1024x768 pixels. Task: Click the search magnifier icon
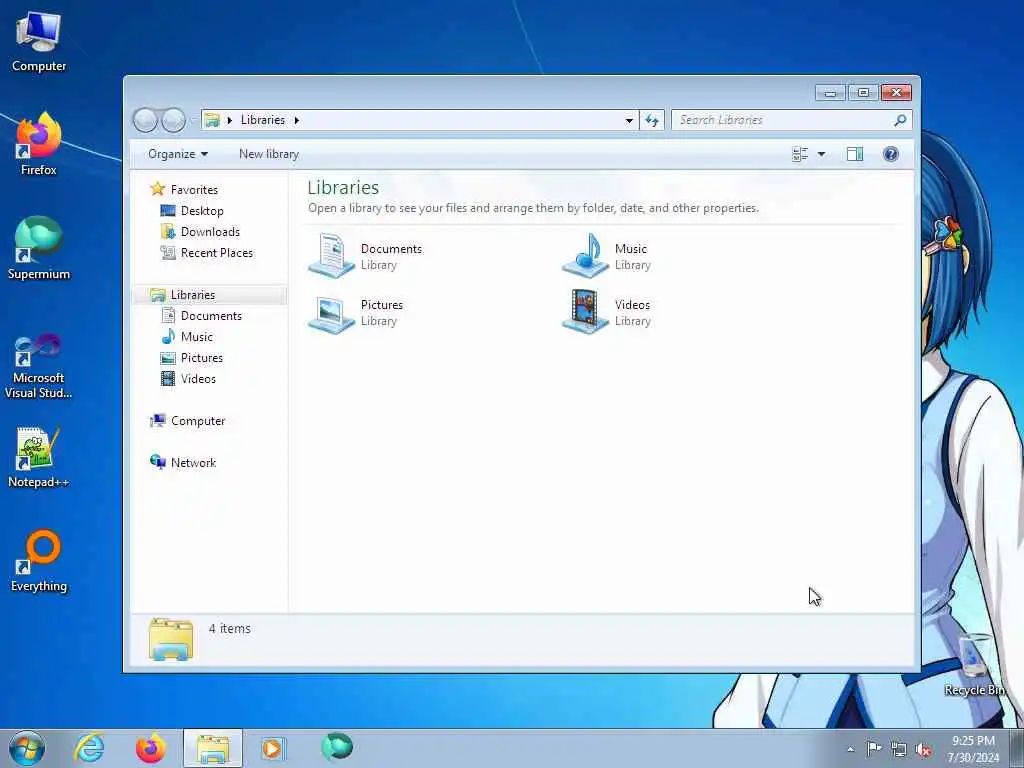900,120
